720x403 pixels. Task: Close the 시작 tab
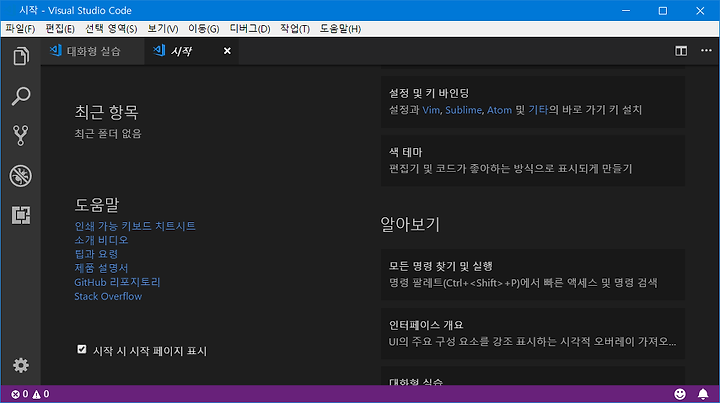(x=227, y=51)
